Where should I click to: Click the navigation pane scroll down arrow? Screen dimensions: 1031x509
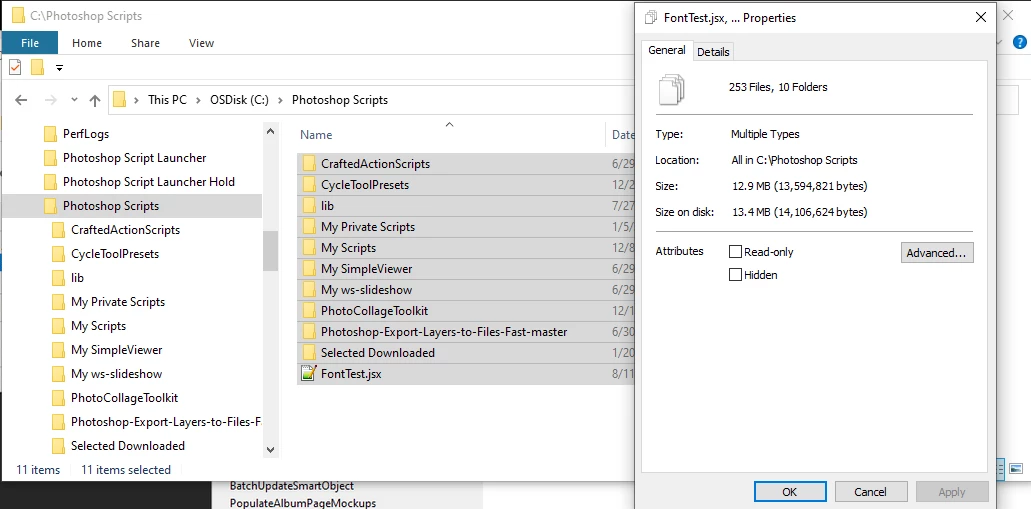tap(270, 450)
